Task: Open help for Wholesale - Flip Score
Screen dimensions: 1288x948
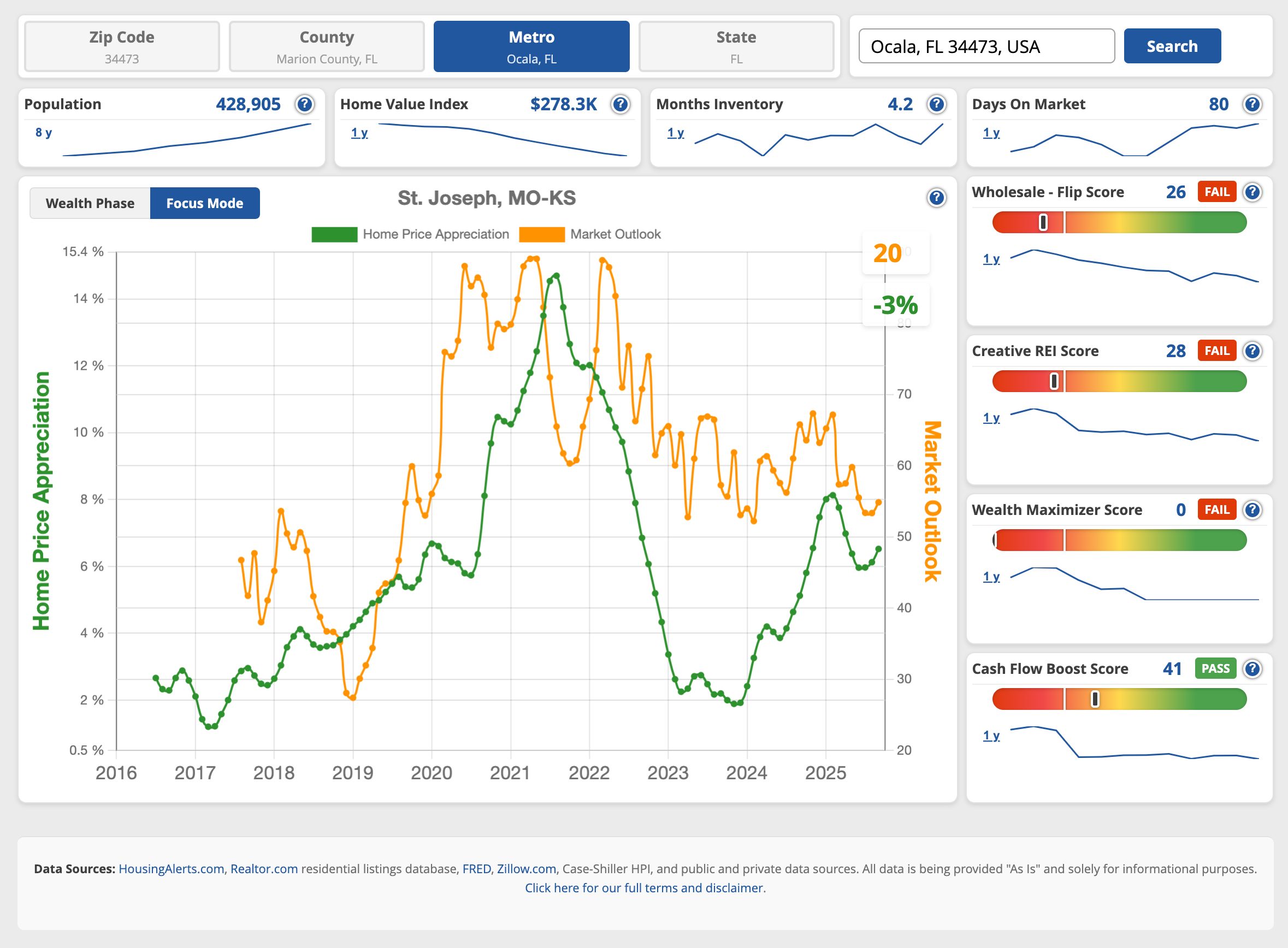Action: [1252, 192]
